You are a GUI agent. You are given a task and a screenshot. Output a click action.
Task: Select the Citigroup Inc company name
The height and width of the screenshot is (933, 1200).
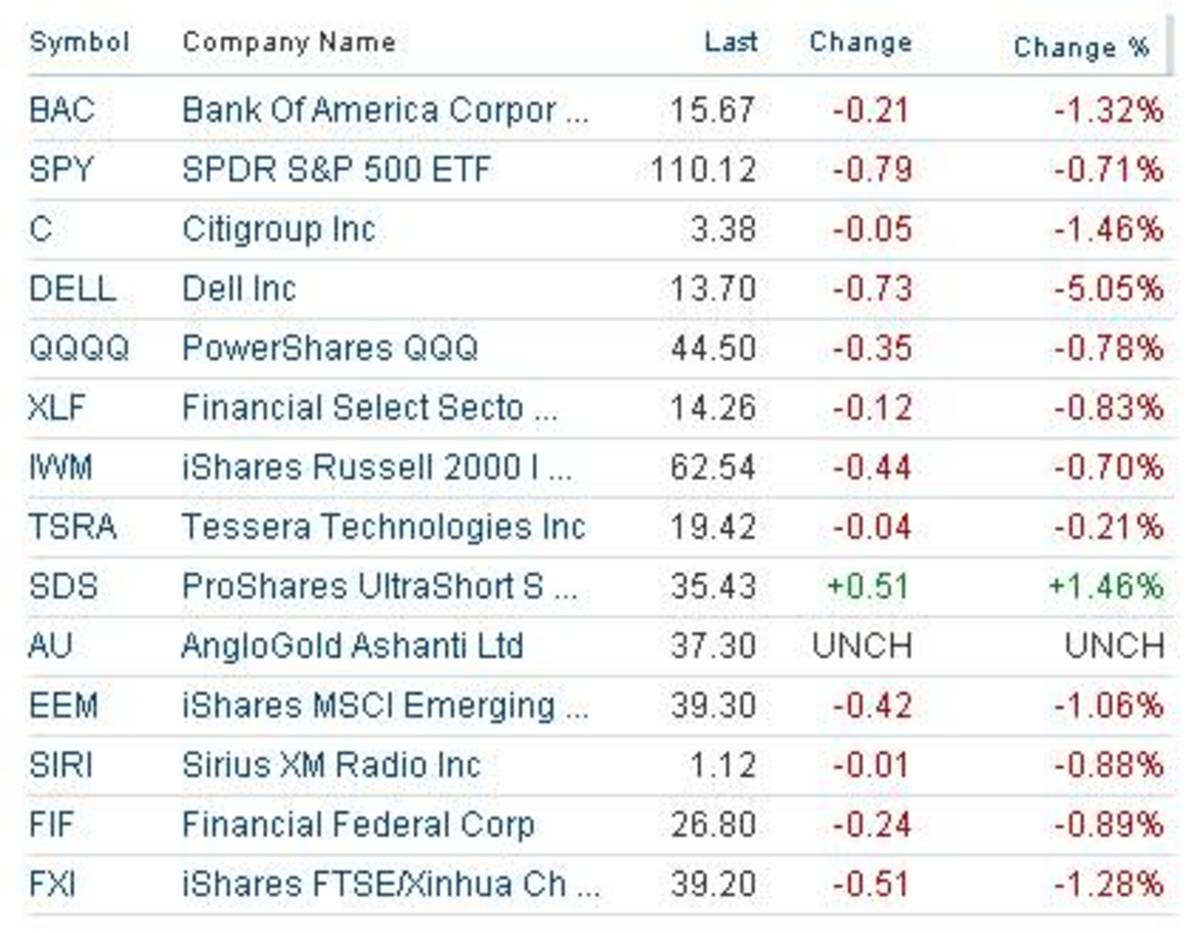click(x=278, y=229)
